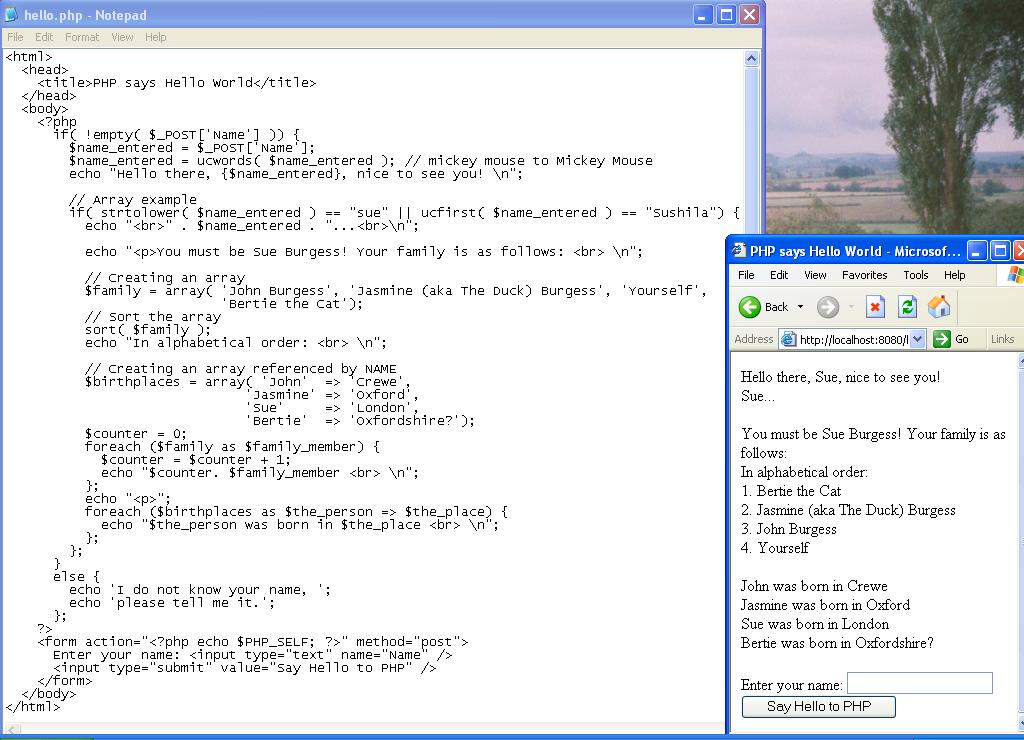The height and width of the screenshot is (740, 1024).
Task: Click 'Sue was born in London' text
Action: tap(814, 624)
